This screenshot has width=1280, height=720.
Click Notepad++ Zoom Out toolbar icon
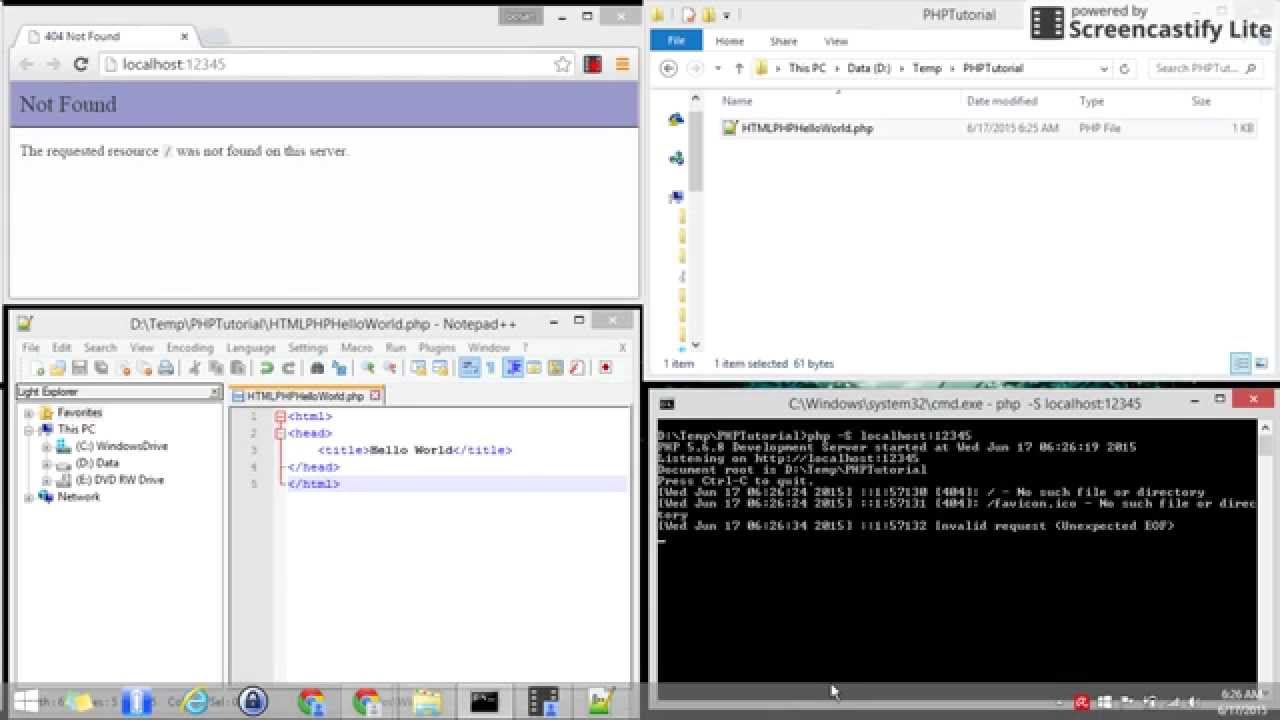[390, 368]
